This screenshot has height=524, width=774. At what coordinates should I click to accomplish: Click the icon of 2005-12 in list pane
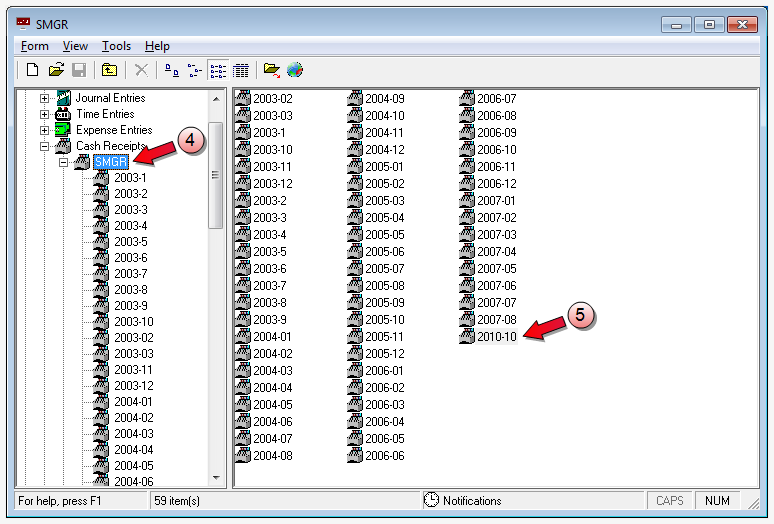[x=354, y=353]
